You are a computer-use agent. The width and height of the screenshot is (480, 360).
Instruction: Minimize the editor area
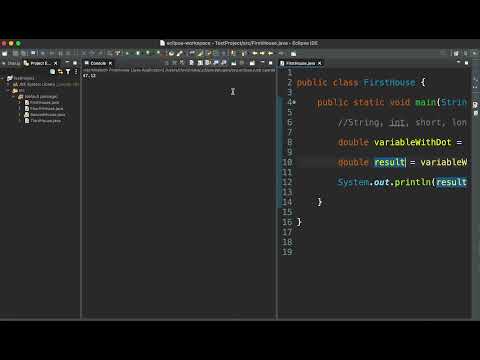[459, 62]
